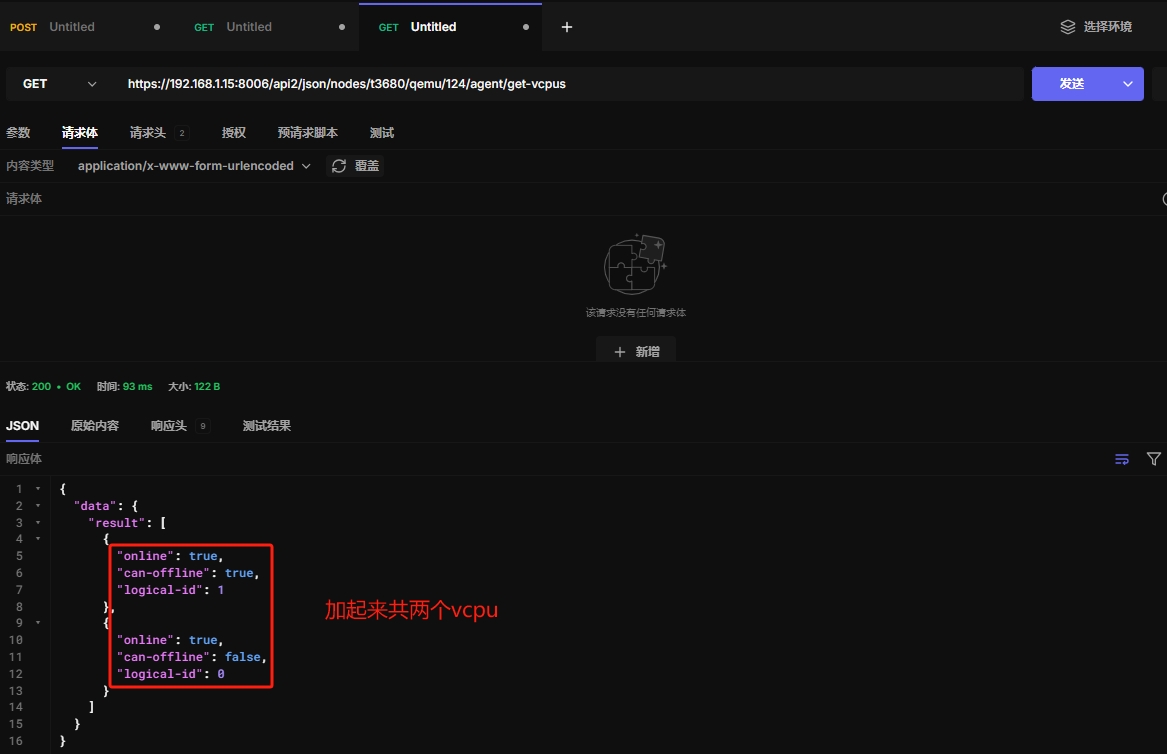Click the environment layers icon
The width and height of the screenshot is (1167, 754).
(1068, 27)
